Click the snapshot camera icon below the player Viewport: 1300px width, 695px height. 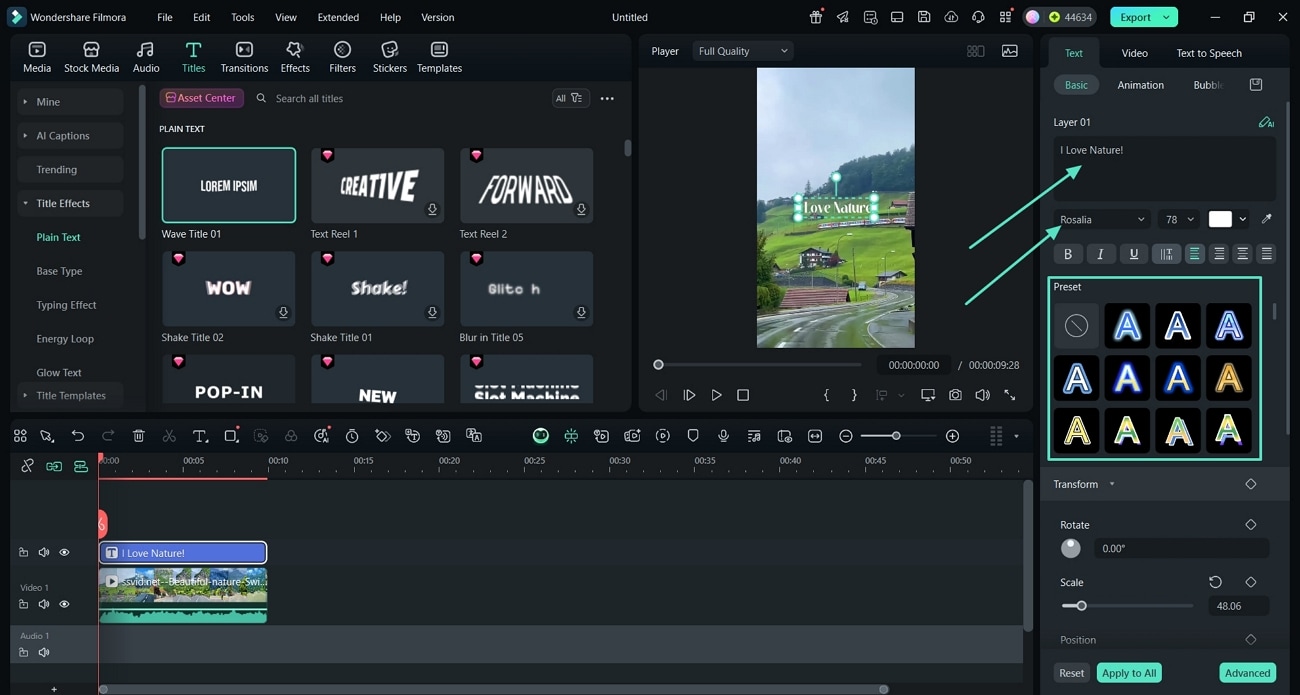click(x=955, y=395)
